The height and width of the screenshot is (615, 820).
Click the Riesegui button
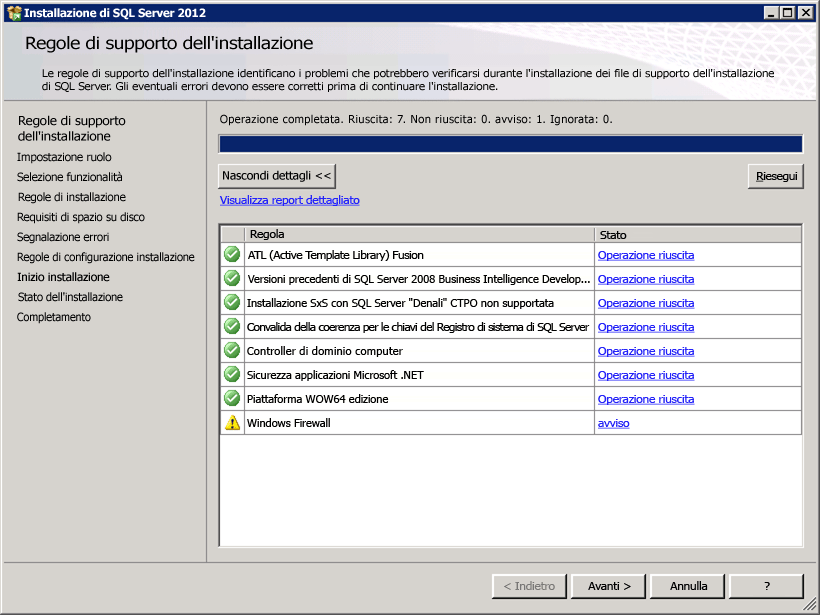point(775,175)
